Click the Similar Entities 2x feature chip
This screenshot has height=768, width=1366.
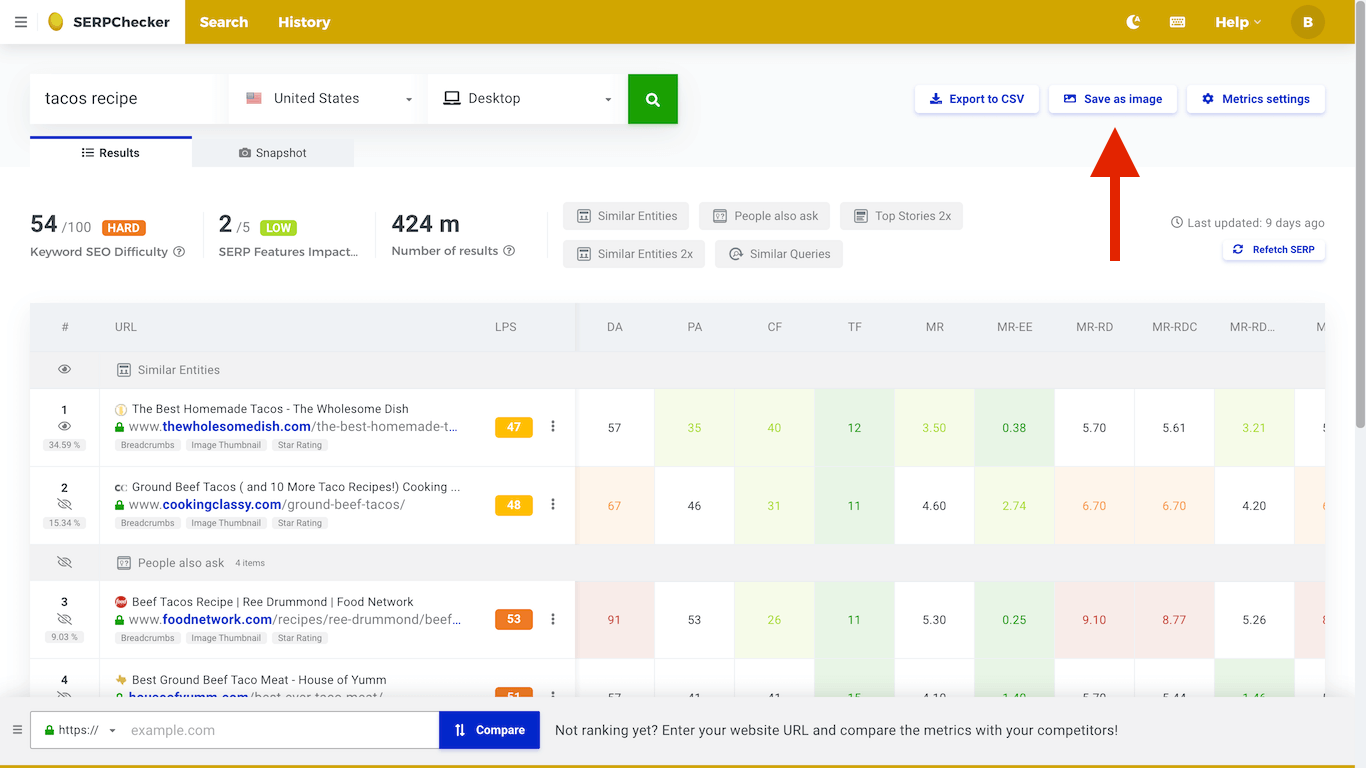pos(634,254)
